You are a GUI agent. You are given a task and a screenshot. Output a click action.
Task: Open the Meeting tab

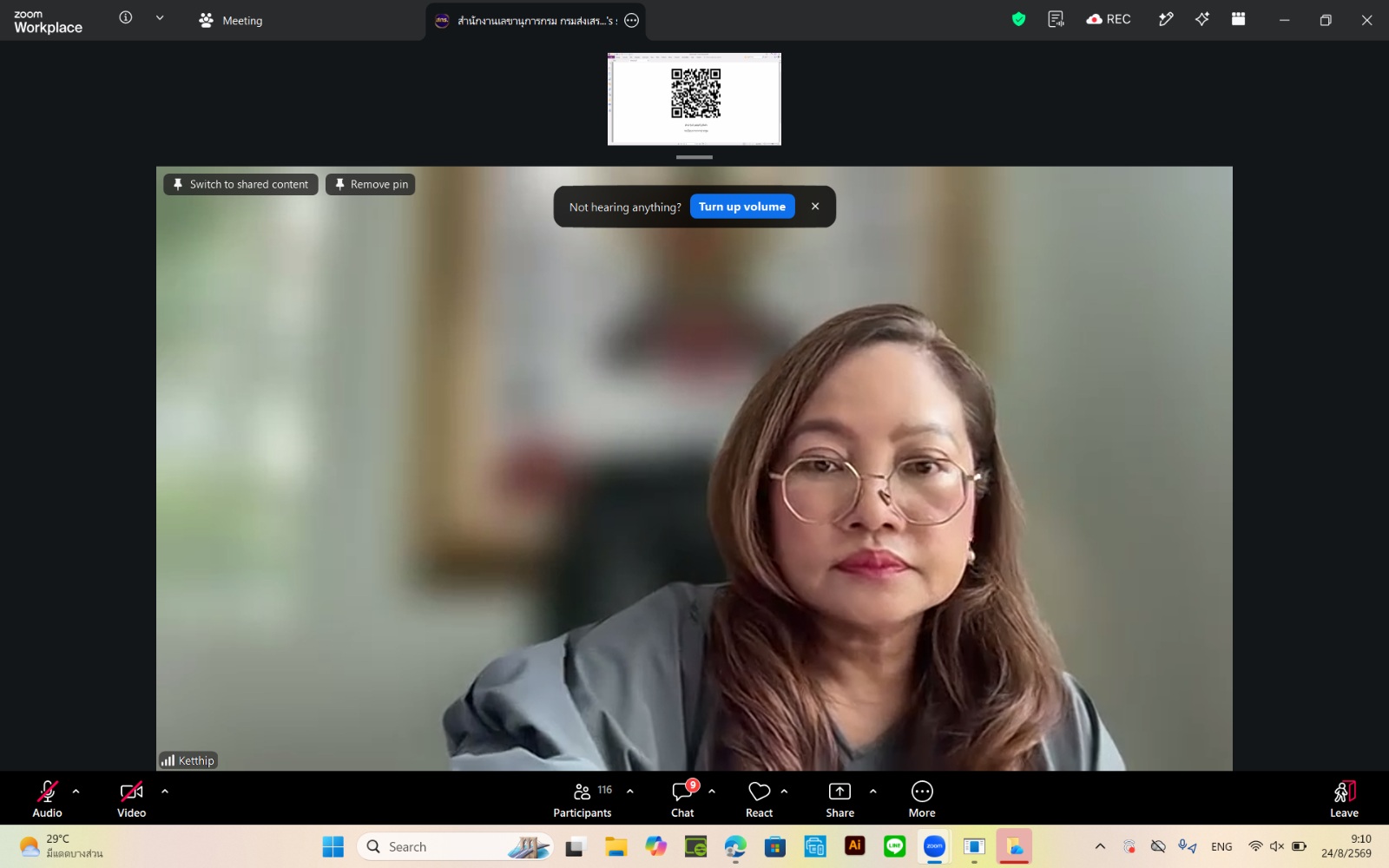(x=231, y=20)
